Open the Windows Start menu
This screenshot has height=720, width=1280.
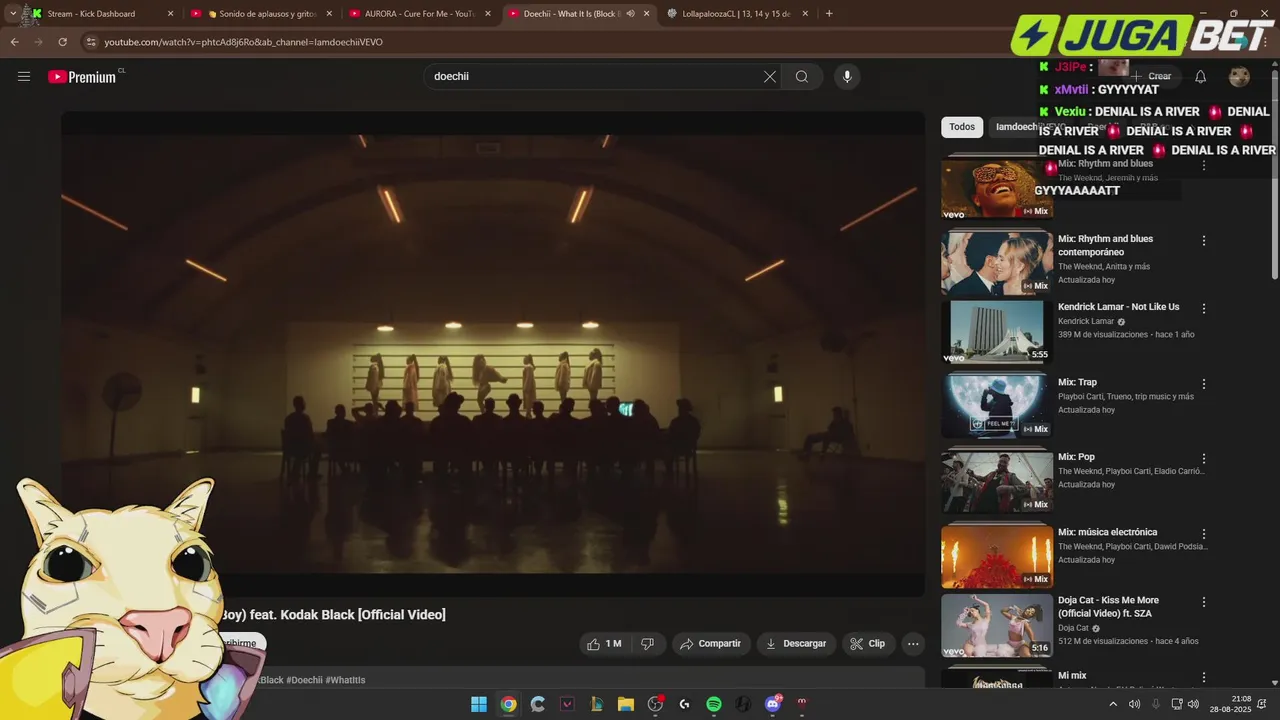479,704
